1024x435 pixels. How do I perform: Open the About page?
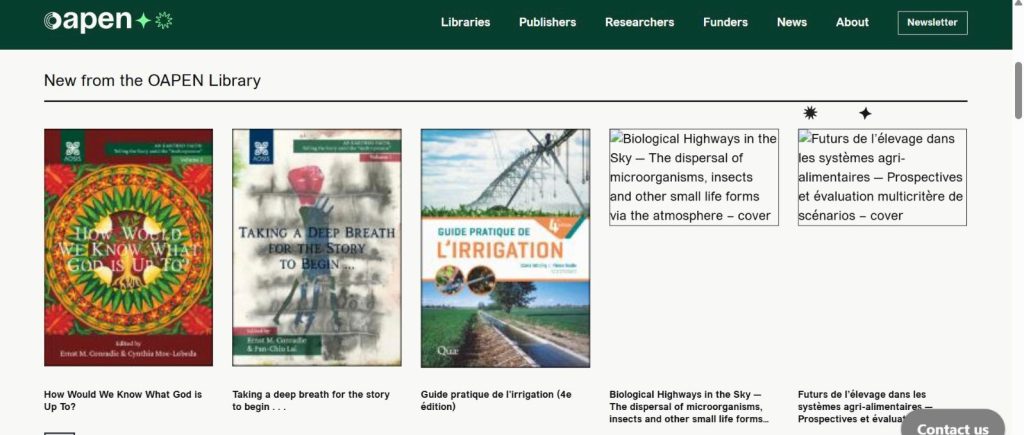pyautogui.click(x=852, y=22)
